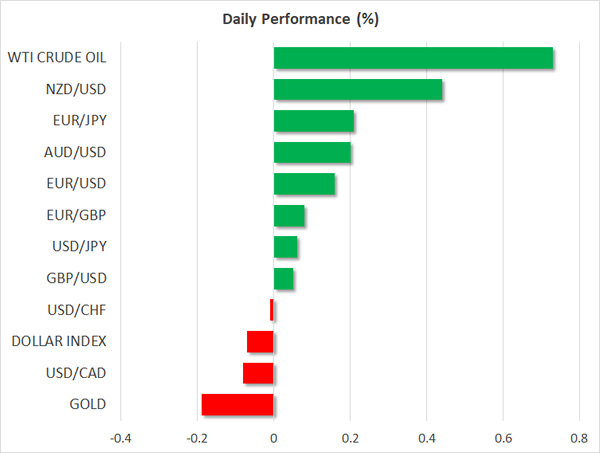Click the red USD/CAD bar
The width and height of the screenshot is (600, 453).
258,373
